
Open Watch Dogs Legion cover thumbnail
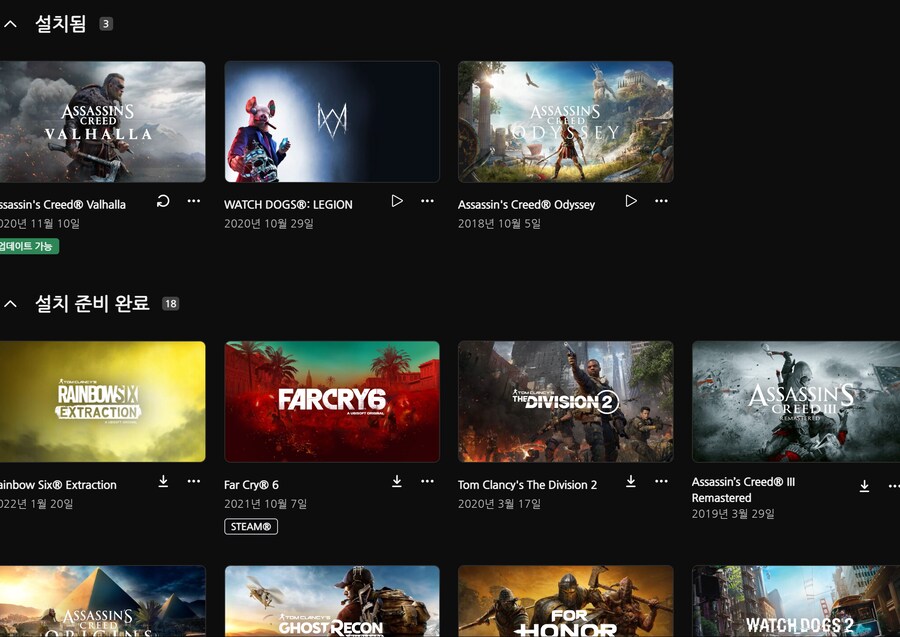[332, 122]
